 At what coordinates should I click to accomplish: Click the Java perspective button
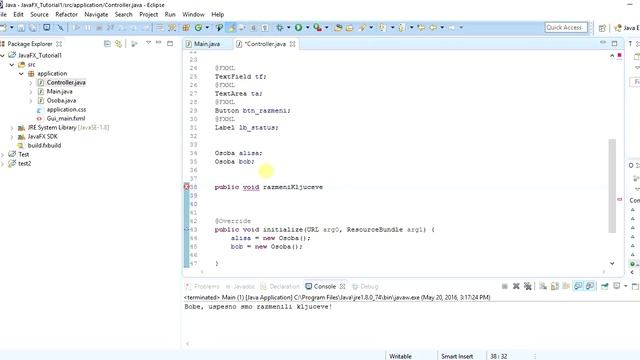[627, 28]
